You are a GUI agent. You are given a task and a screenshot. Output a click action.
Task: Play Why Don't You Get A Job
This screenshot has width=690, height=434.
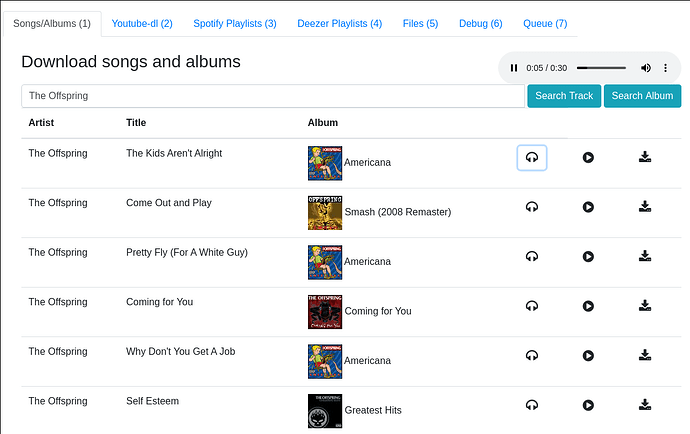tap(588, 355)
